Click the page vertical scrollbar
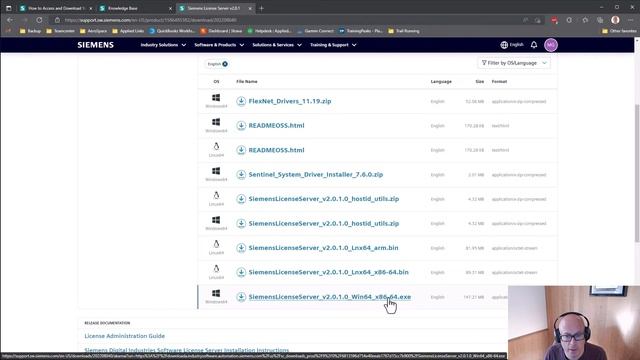Image resolution: width=640 pixels, height=360 pixels. pos(637,173)
